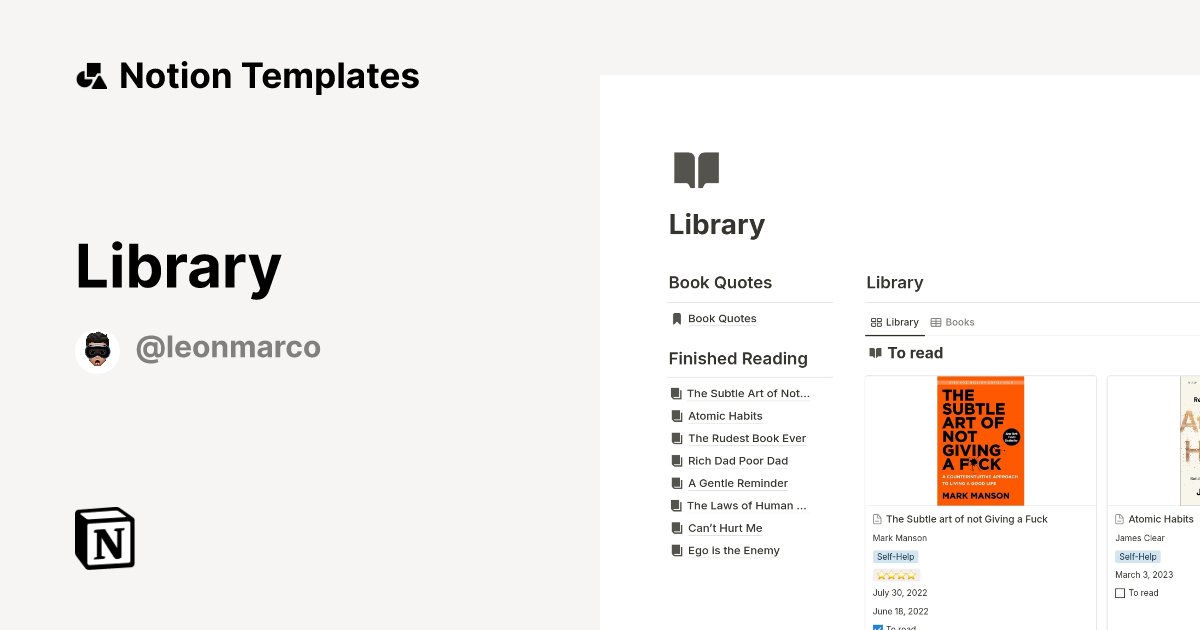Toggle To read checkbox on Atomic Habits card
This screenshot has height=630, width=1200.
point(1120,593)
